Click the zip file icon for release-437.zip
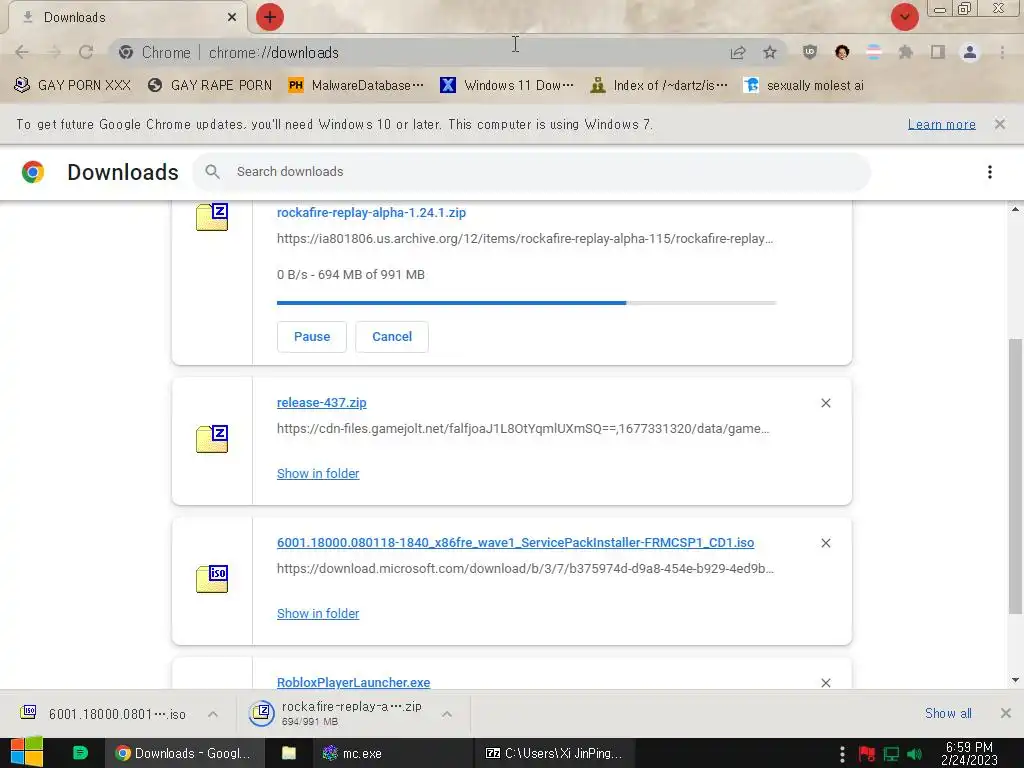Screen dimensions: 1024x768 click(x=212, y=439)
